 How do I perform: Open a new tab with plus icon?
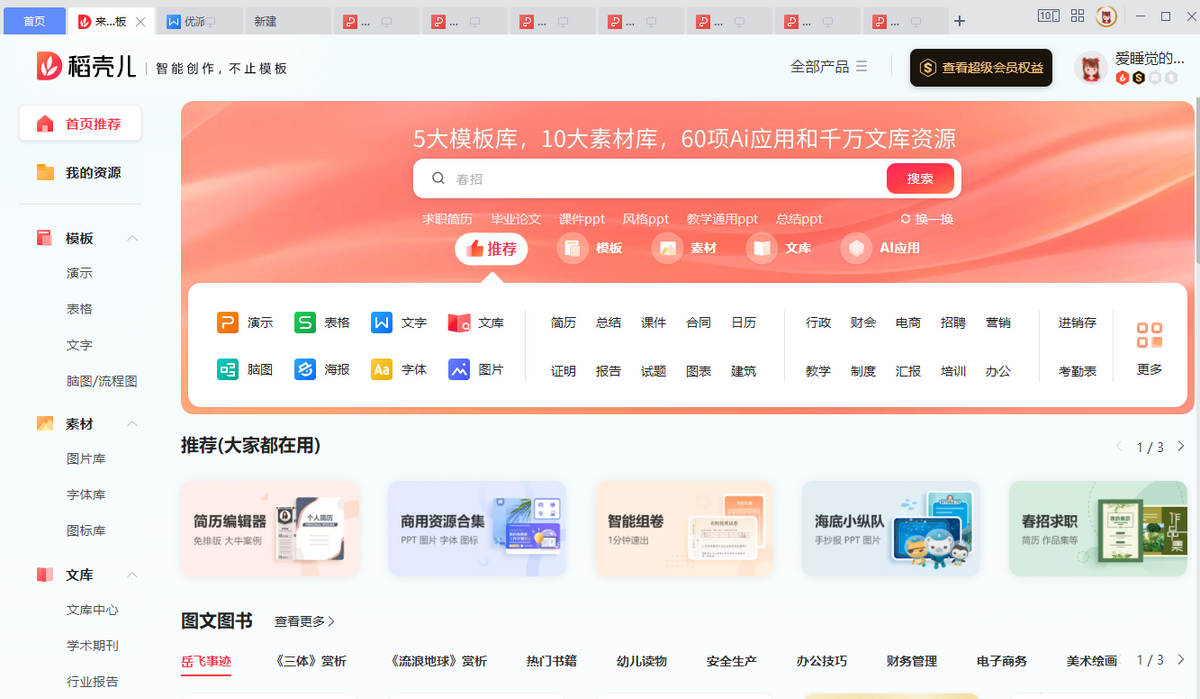pos(960,21)
